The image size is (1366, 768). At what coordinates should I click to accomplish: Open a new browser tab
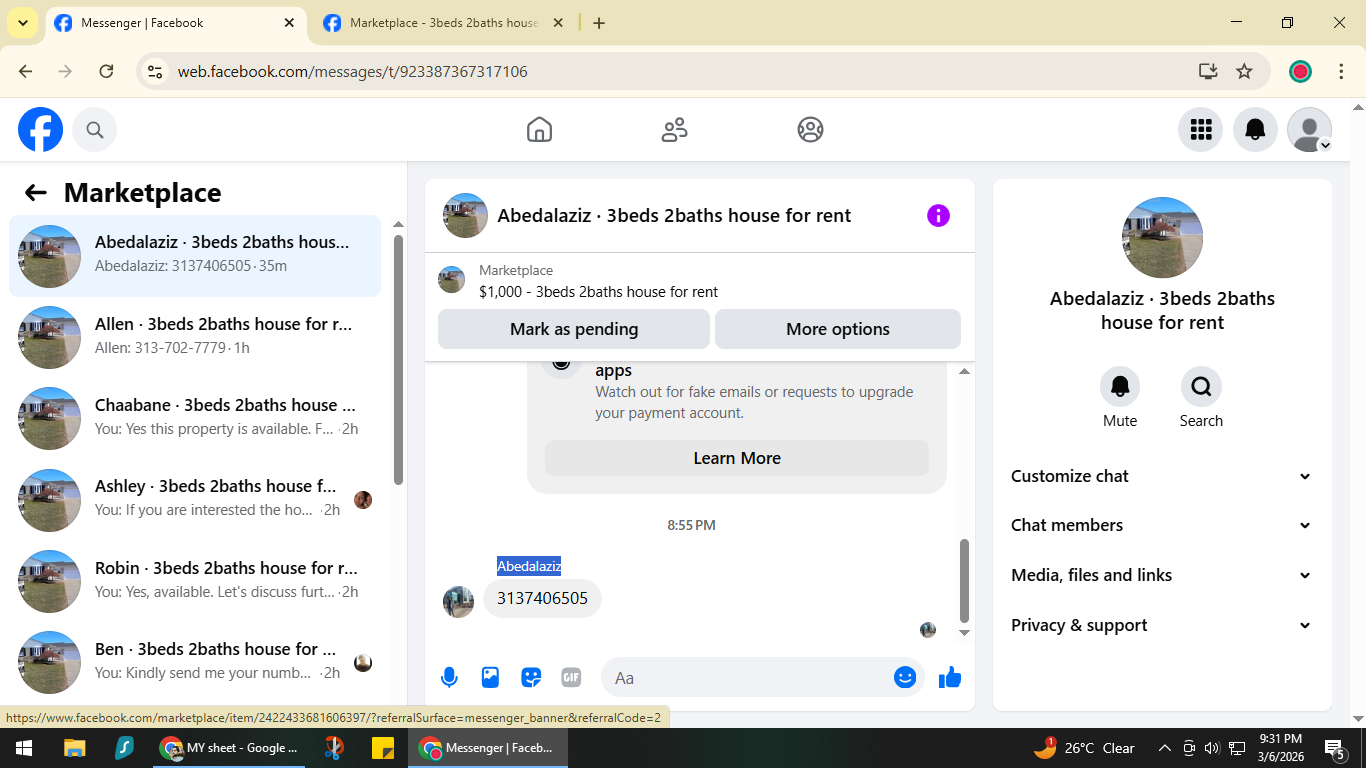(599, 23)
